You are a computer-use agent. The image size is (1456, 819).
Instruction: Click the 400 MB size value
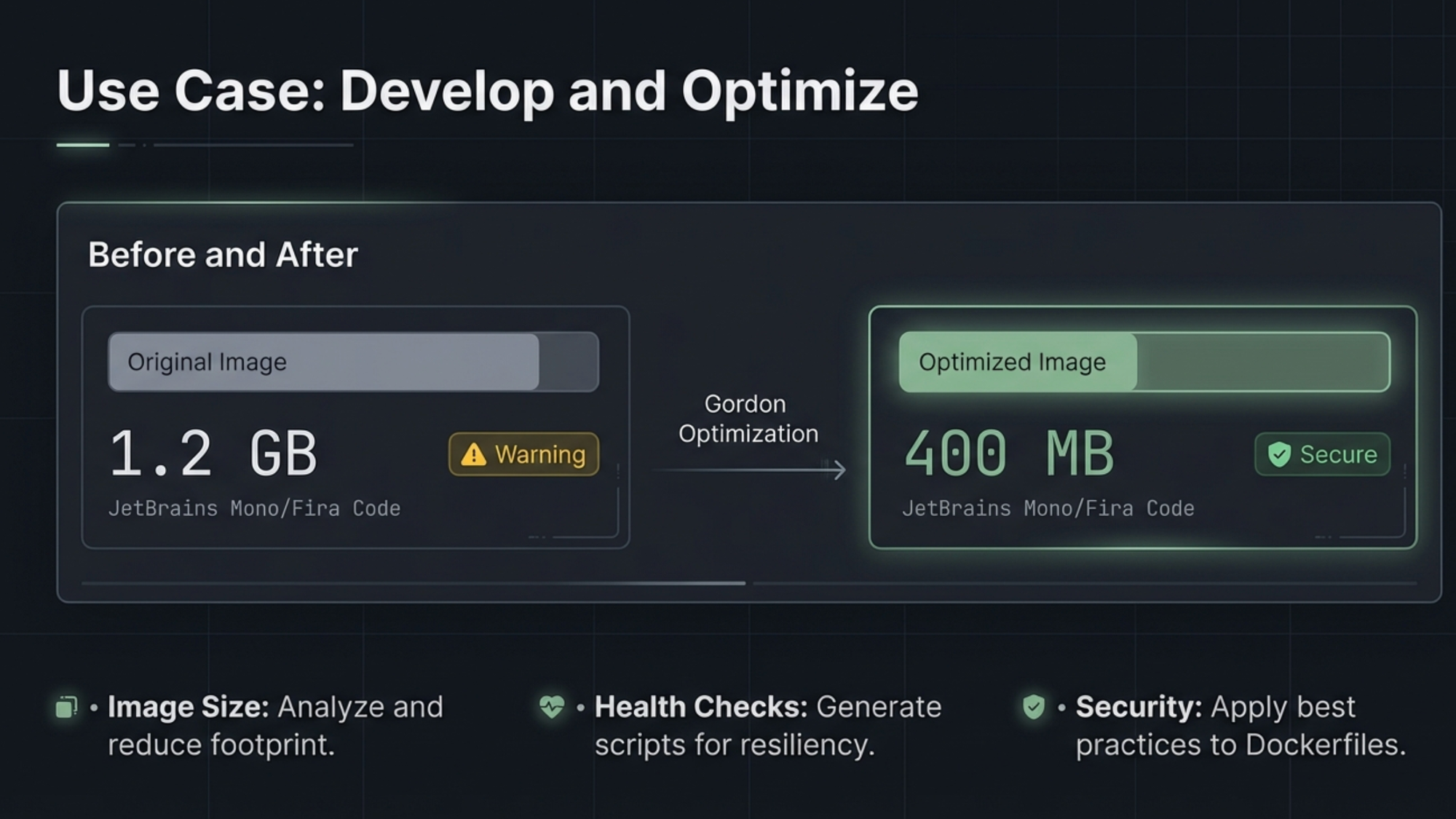(1009, 454)
